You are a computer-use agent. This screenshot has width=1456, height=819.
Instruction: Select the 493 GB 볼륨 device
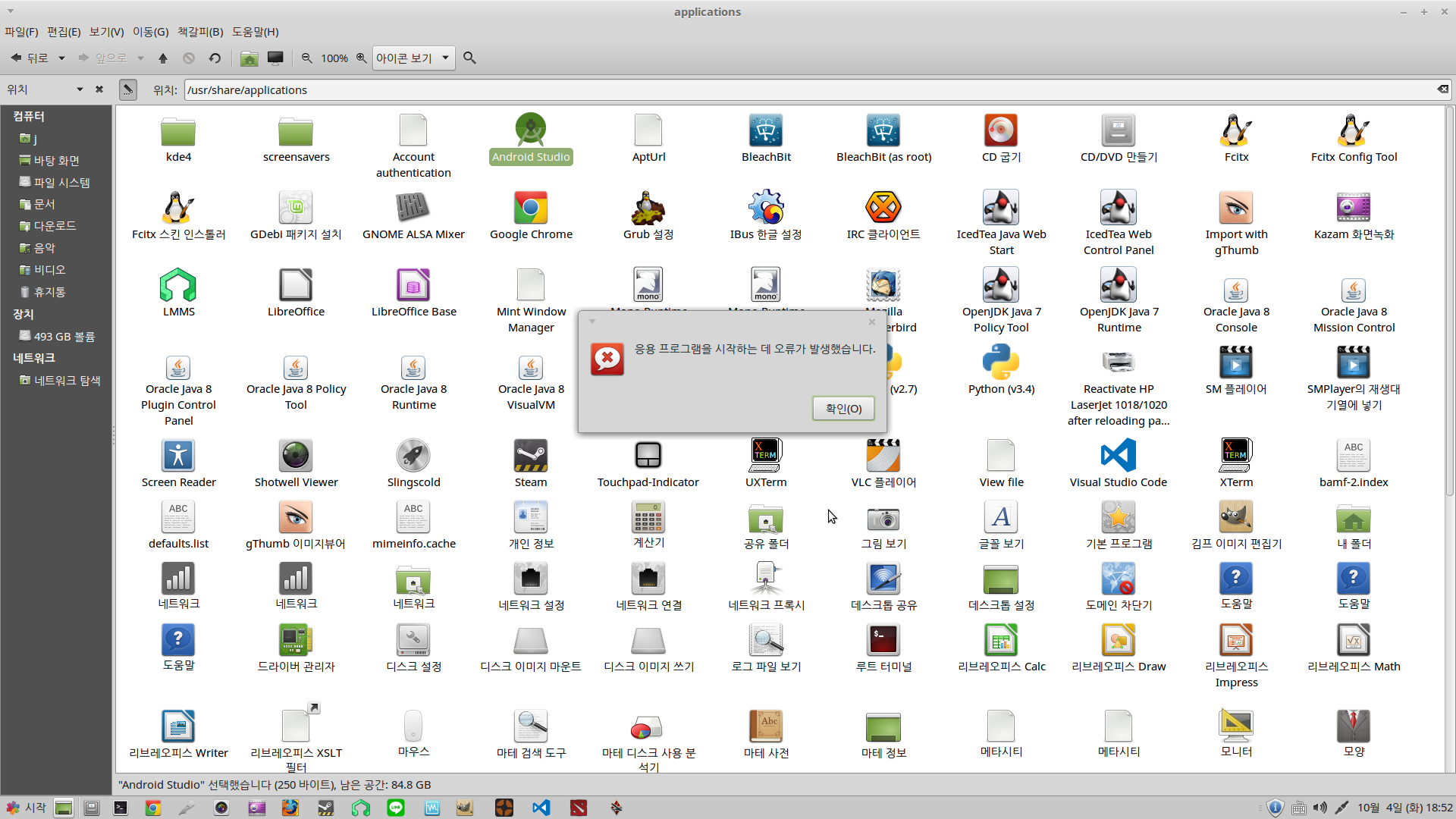64,337
